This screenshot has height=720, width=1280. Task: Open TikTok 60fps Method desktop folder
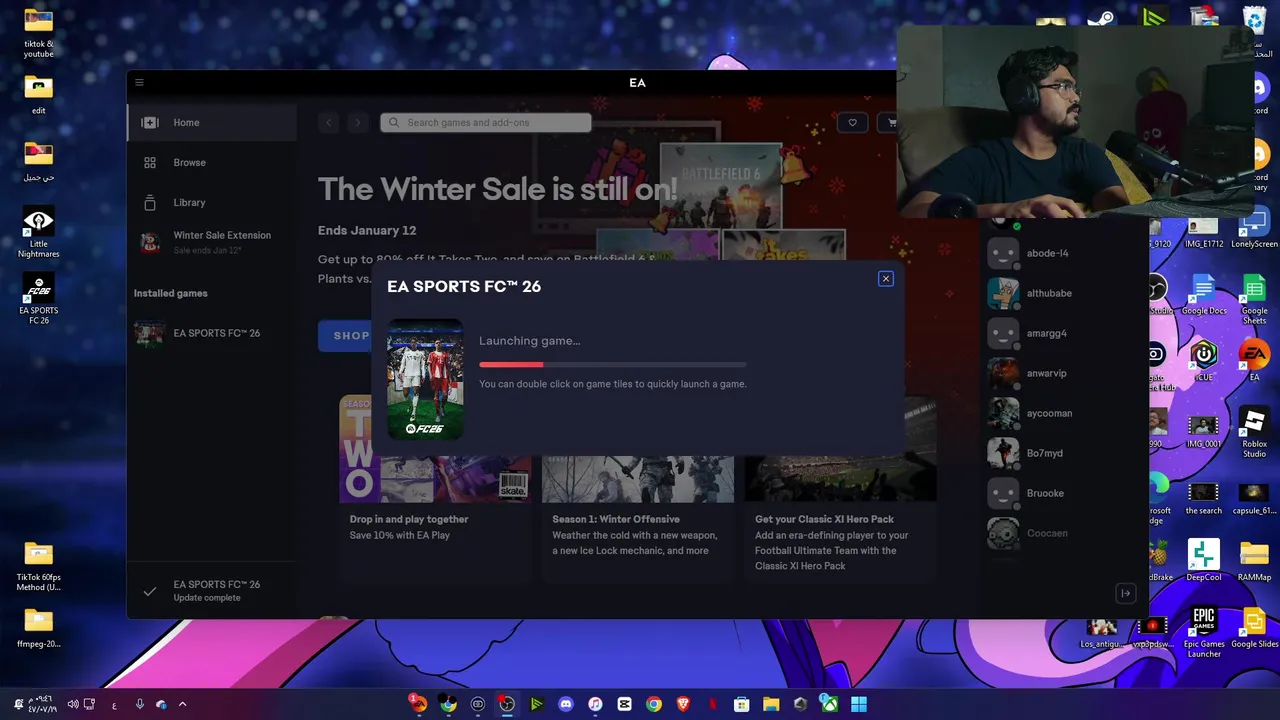click(x=38, y=566)
